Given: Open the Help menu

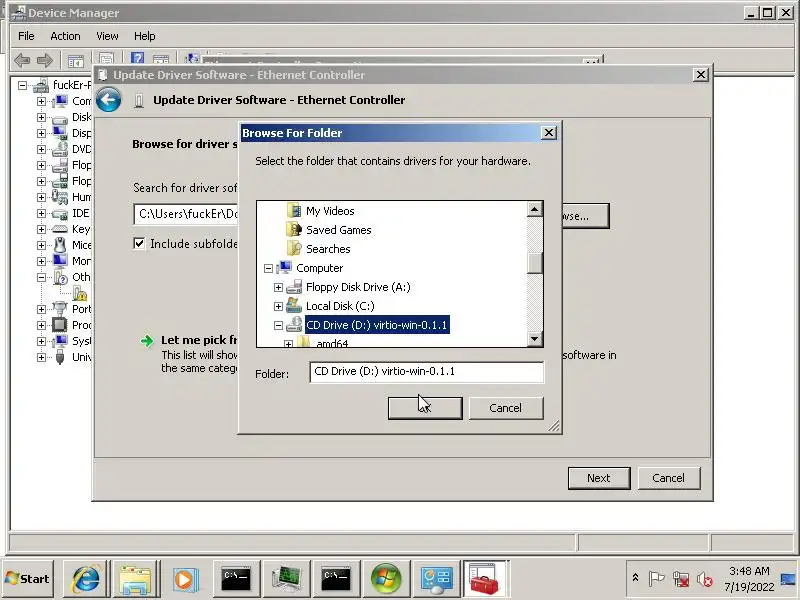Looking at the screenshot, I should tap(144, 36).
